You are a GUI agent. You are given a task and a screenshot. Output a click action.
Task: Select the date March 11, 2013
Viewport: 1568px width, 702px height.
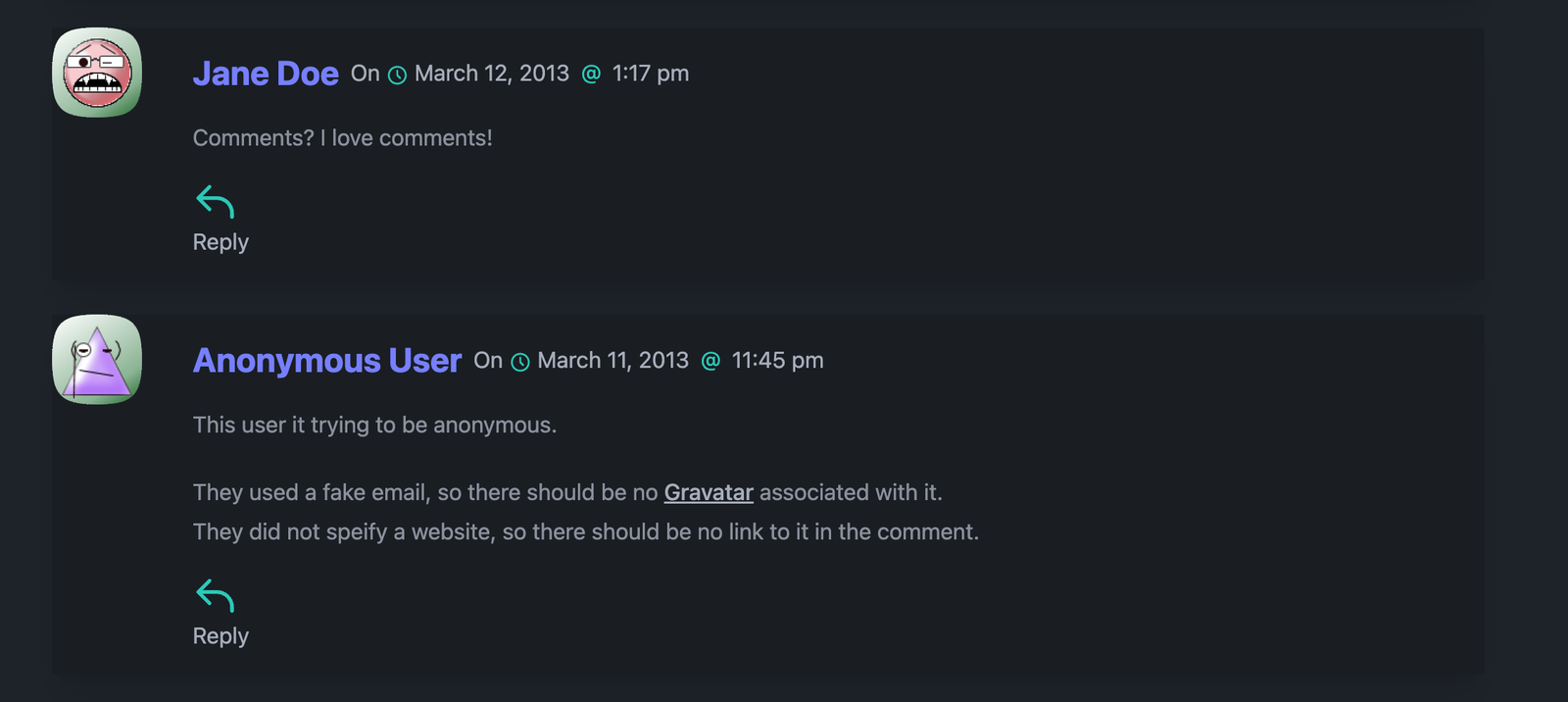(612, 361)
